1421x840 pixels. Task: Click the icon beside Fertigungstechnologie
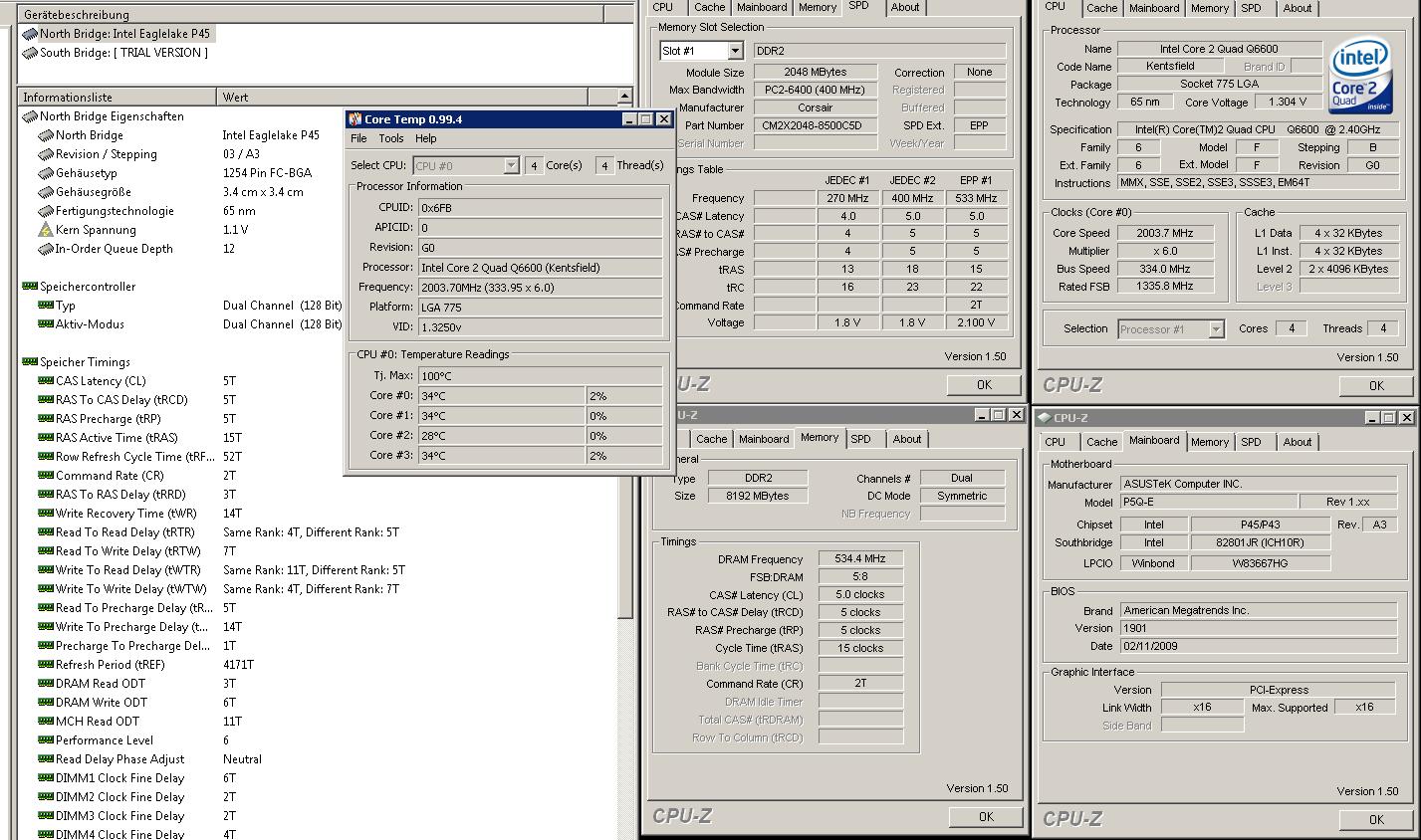[x=46, y=211]
